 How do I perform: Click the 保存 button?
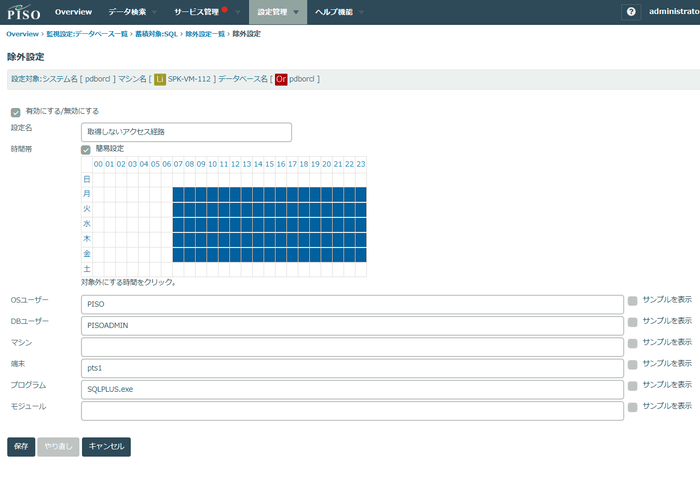point(21,446)
